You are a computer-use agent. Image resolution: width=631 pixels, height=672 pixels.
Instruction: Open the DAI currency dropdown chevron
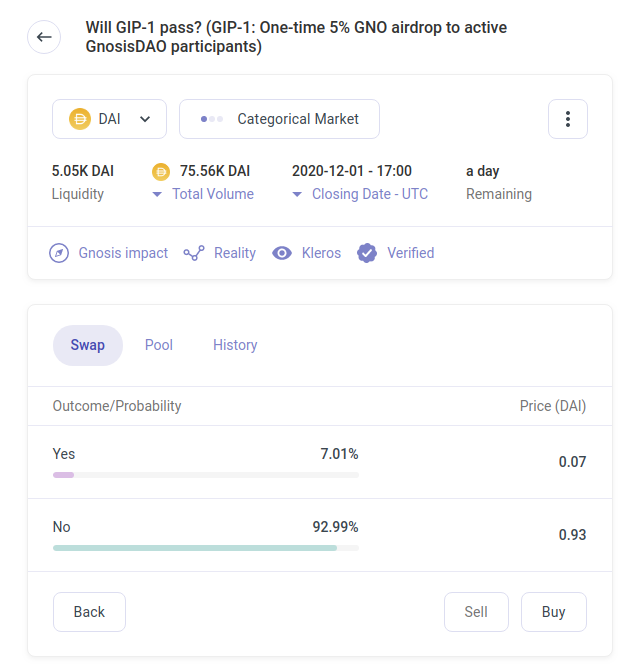145,119
